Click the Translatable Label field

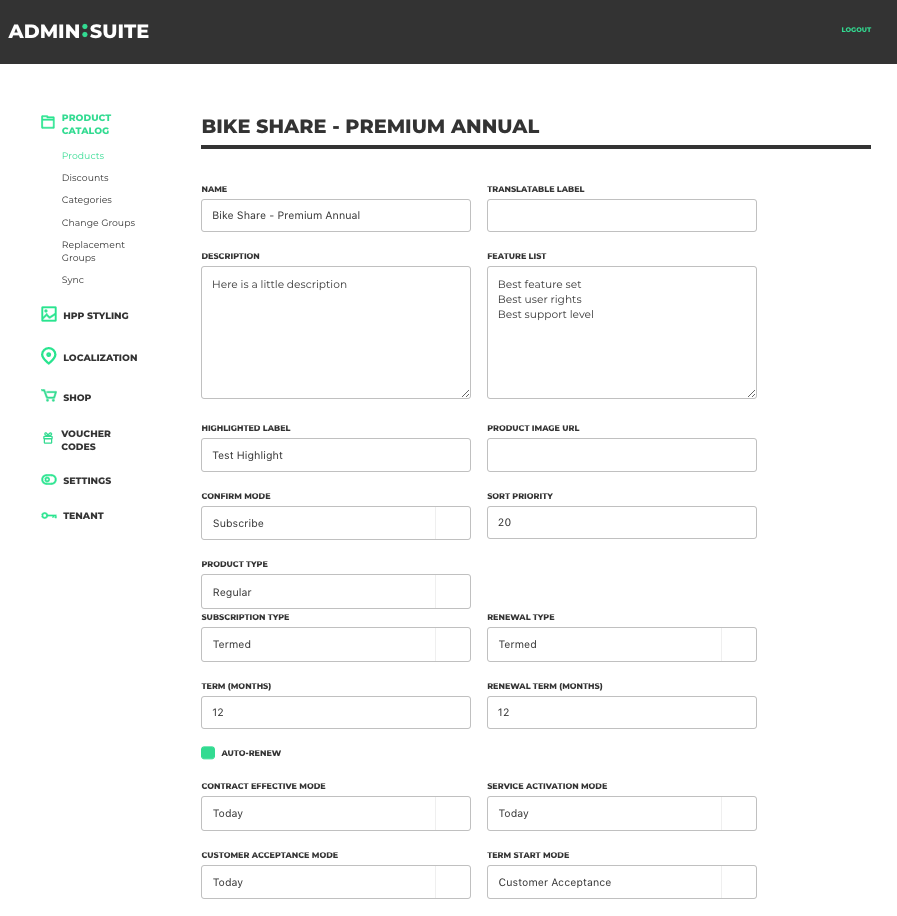(x=622, y=216)
